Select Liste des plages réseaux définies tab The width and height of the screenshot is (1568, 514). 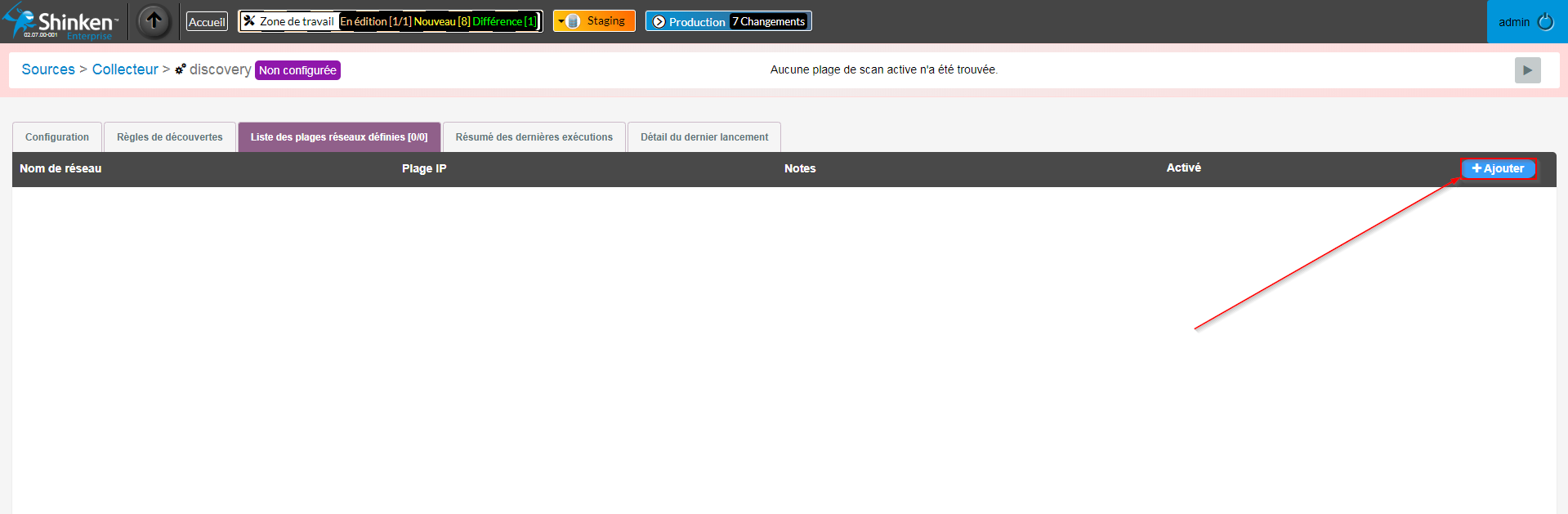[x=339, y=137]
